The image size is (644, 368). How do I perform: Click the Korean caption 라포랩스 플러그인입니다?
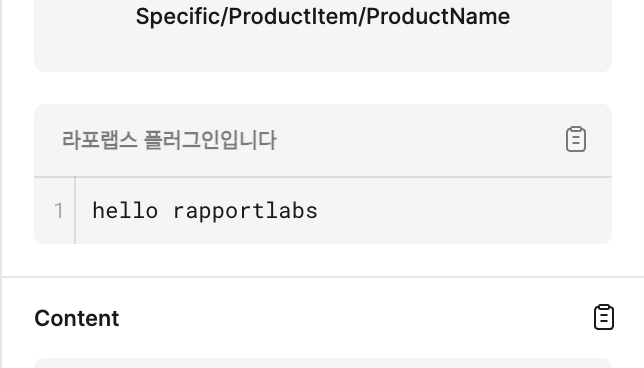(x=169, y=140)
